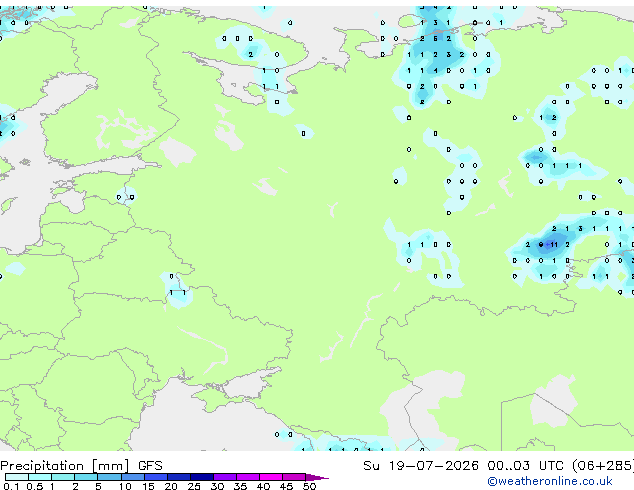Pick the 10–15 mm blue legend swatch
The image size is (634, 490).
point(133,477)
